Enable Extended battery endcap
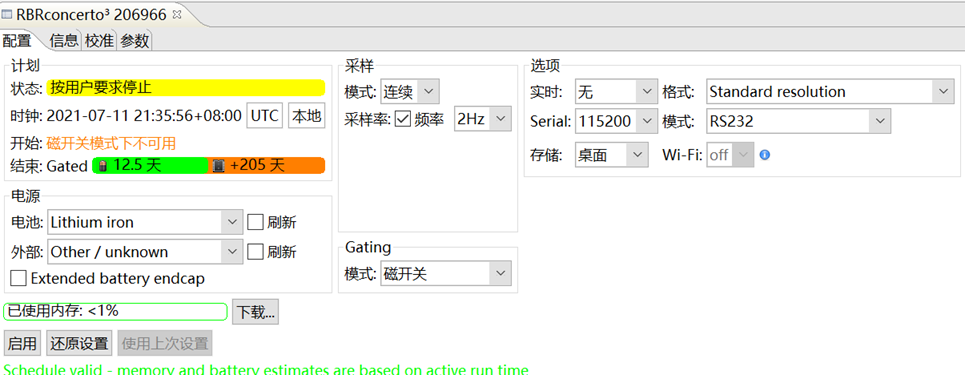The width and height of the screenshot is (965, 375). 18,278
